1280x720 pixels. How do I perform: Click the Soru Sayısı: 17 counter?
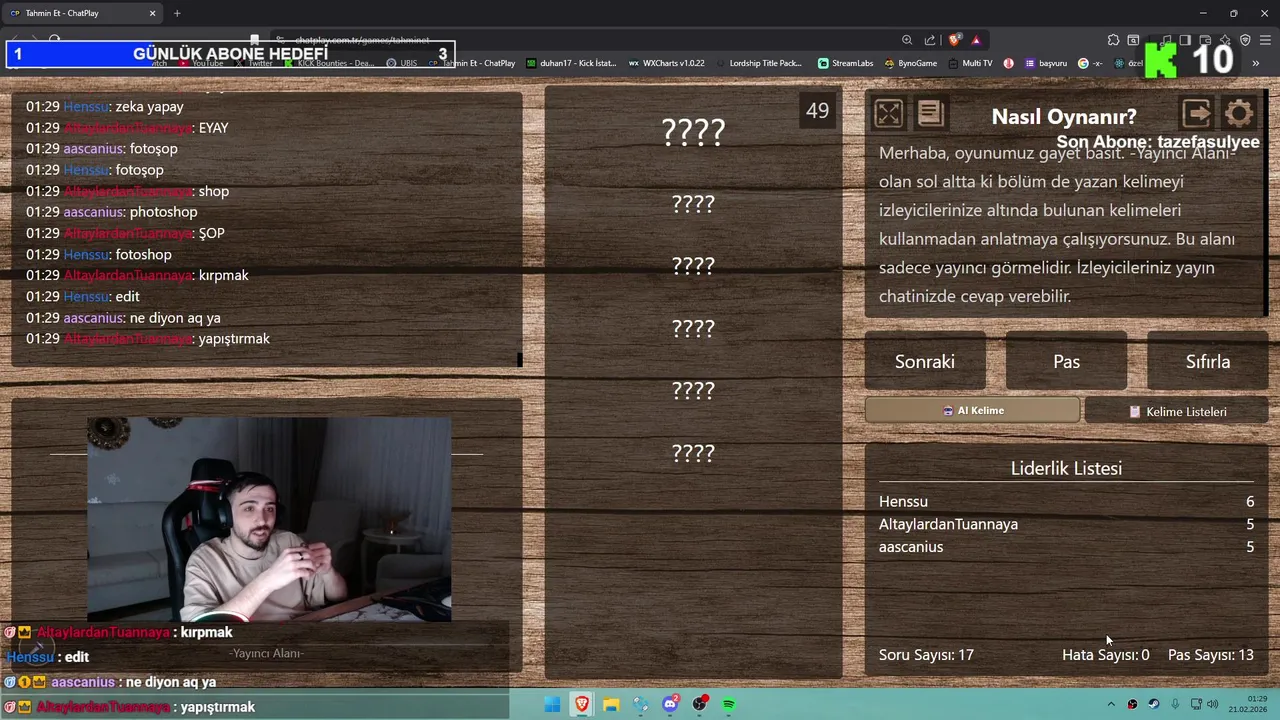926,655
